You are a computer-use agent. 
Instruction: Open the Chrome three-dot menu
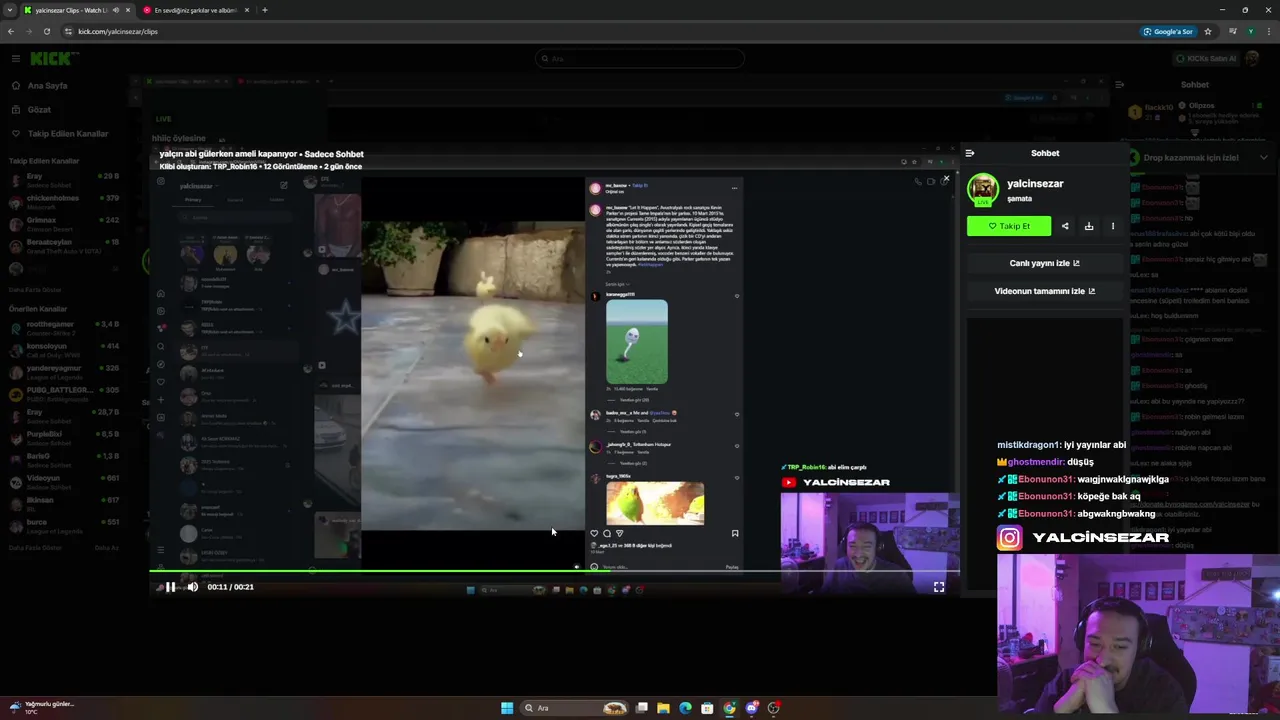[x=1269, y=32]
